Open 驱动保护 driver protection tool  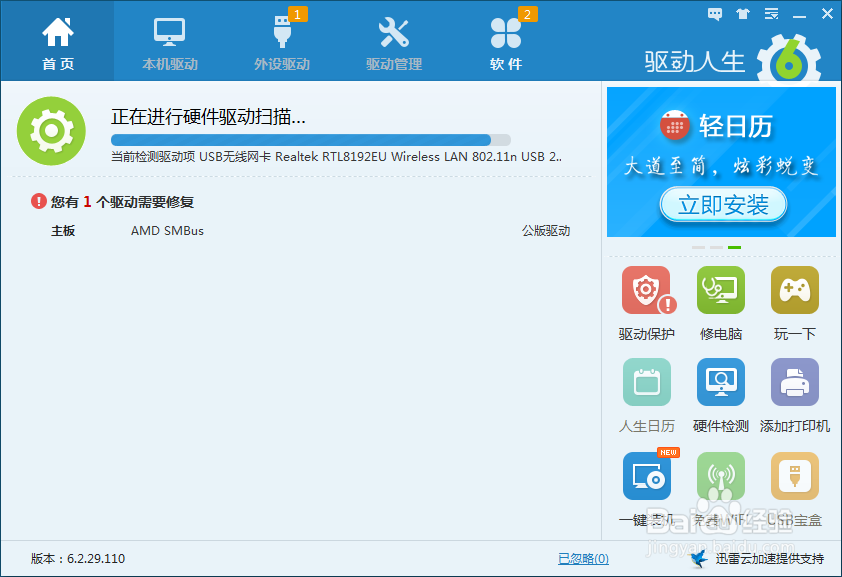pyautogui.click(x=647, y=304)
